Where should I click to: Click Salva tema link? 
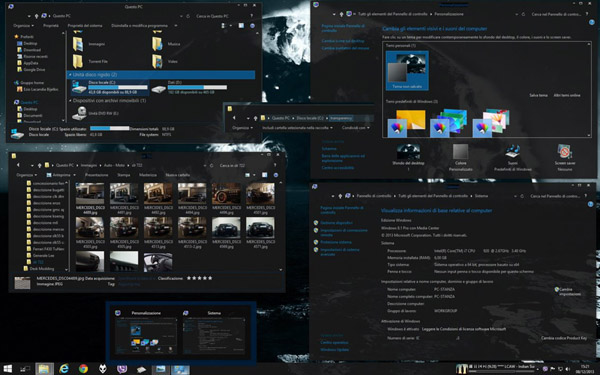click(538, 95)
